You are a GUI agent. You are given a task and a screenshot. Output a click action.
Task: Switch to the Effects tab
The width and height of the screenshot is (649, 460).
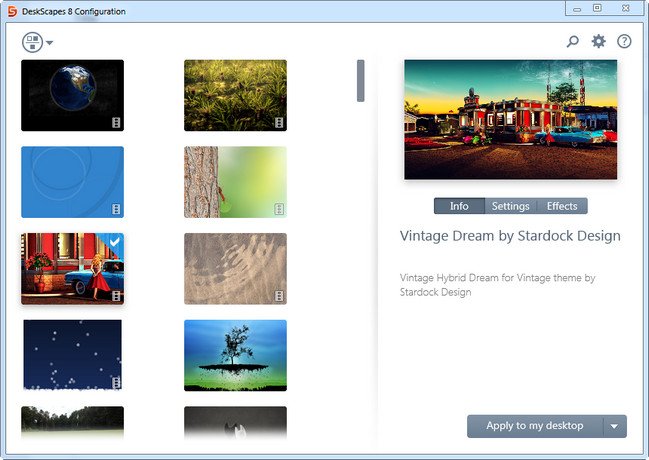562,206
